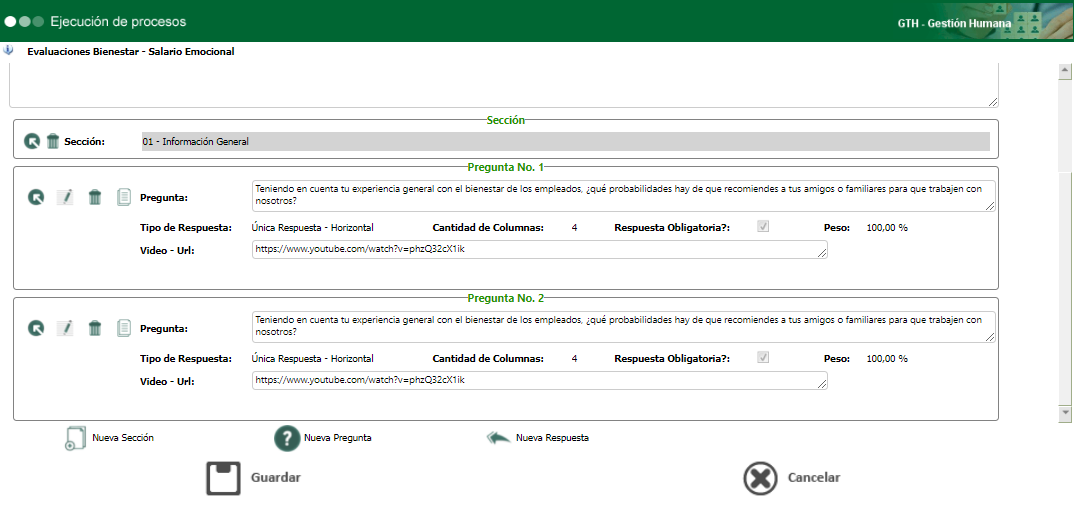
Task: Click the 'Pregunta No. 2' heading
Action: [x=505, y=298]
